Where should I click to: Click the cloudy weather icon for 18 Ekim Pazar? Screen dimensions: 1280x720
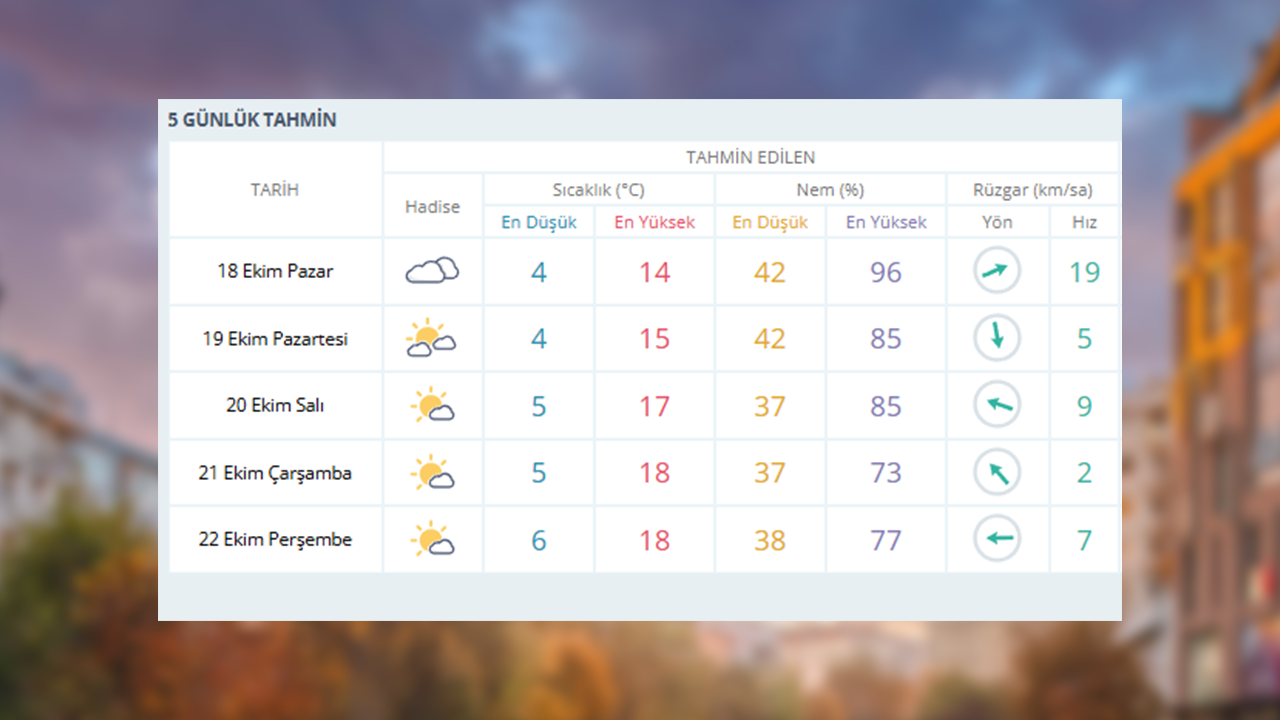click(x=432, y=271)
